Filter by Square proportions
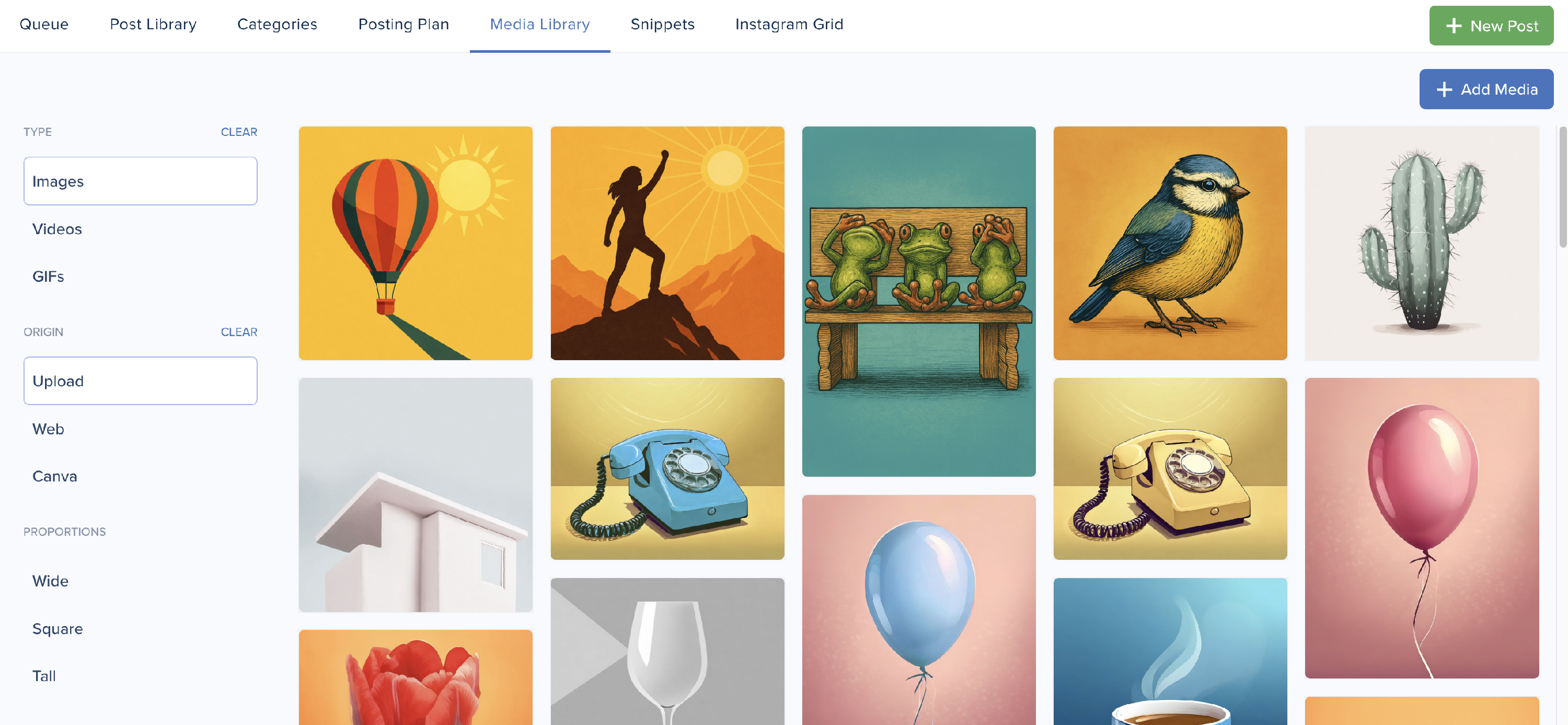 [x=141, y=628]
